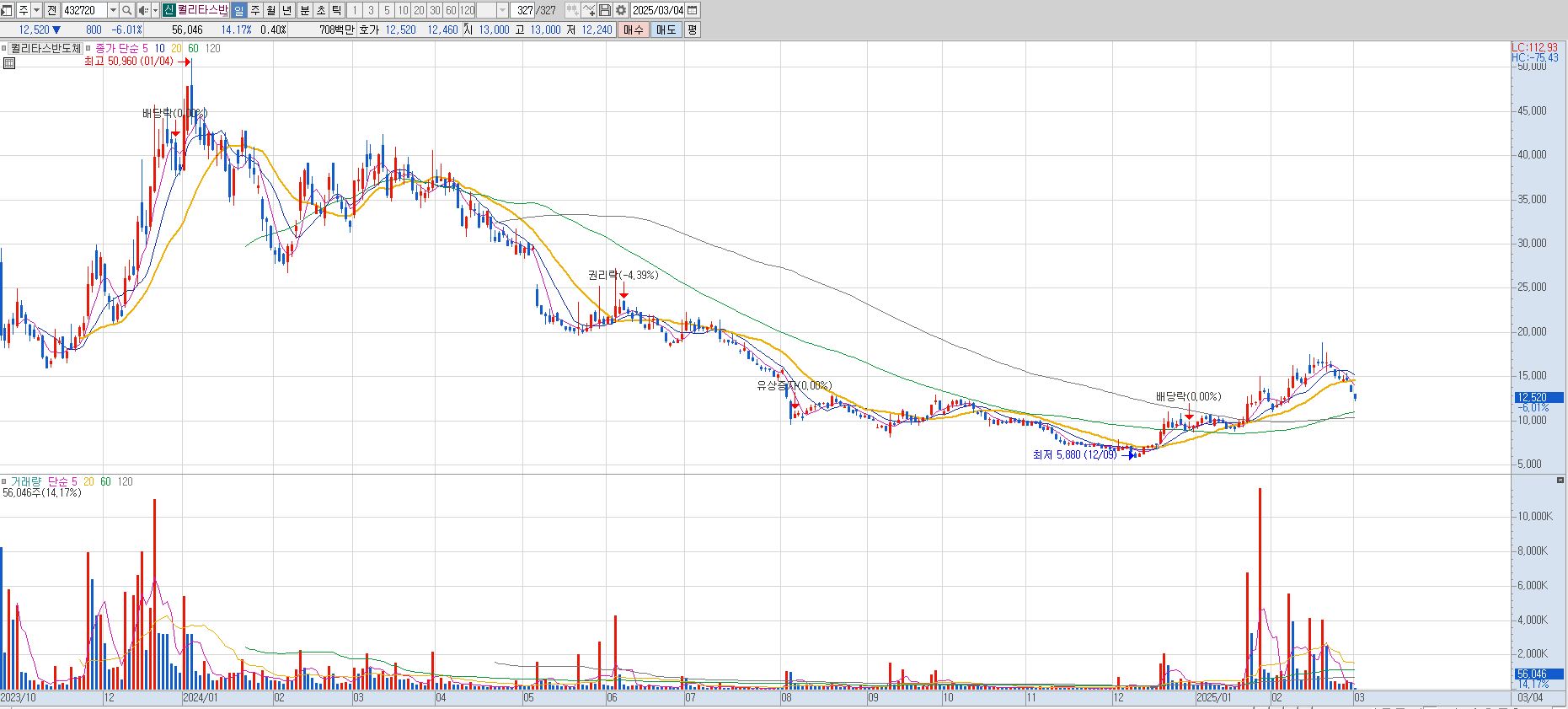The width and height of the screenshot is (1568, 709).
Task: Click the speaker sound icon
Action: click(x=142, y=10)
